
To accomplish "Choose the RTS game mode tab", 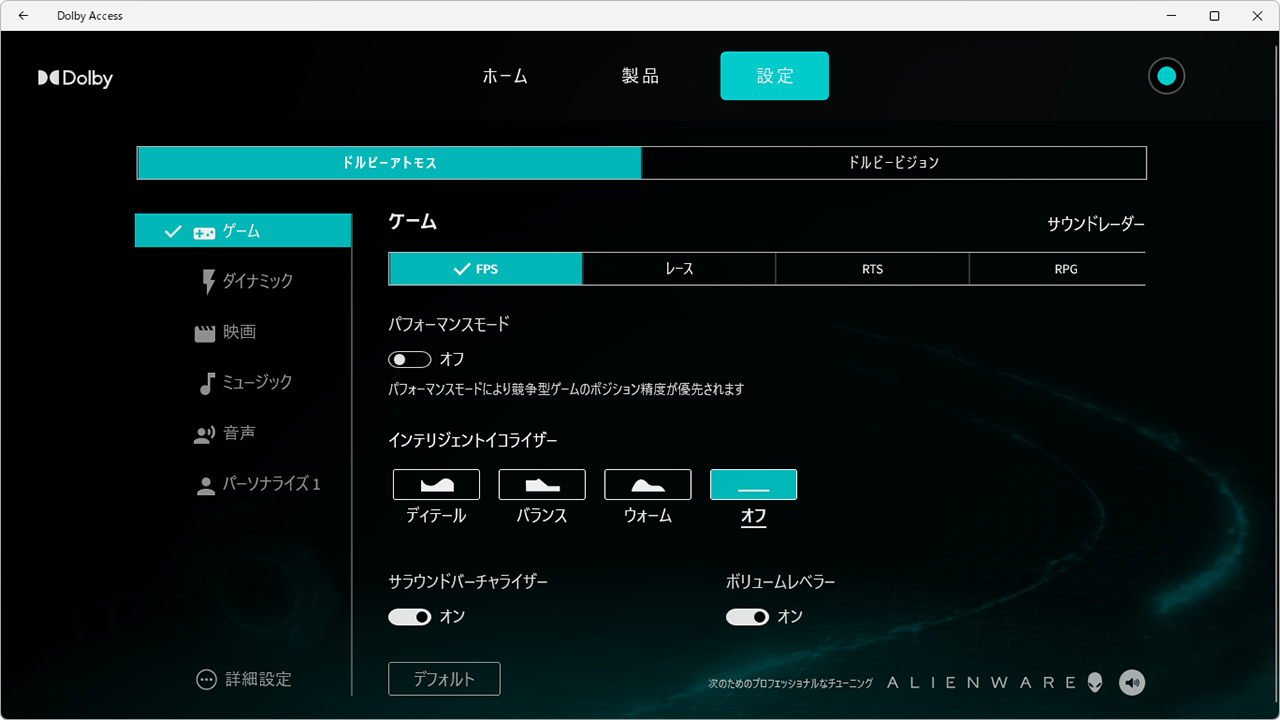I will coord(873,269).
